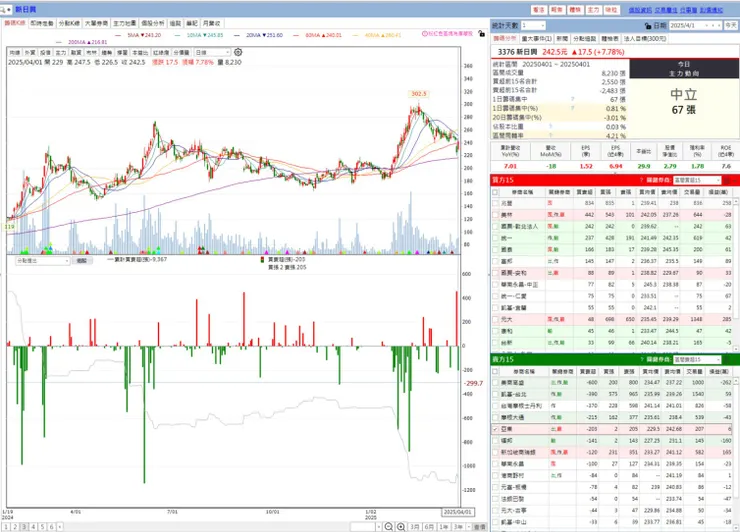This screenshot has width=740, height=532.
Task: Open help icon in the green 賣方15 header
Action: tap(641, 360)
